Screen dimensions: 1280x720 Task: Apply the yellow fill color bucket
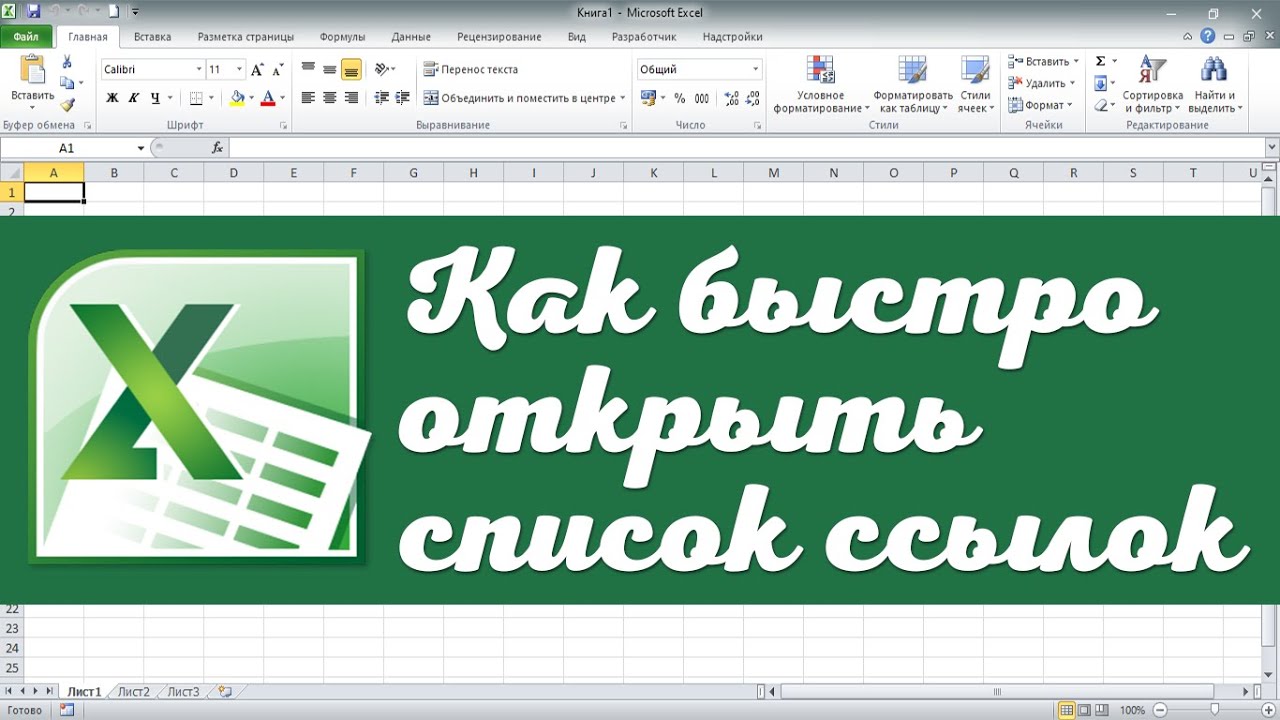point(237,98)
